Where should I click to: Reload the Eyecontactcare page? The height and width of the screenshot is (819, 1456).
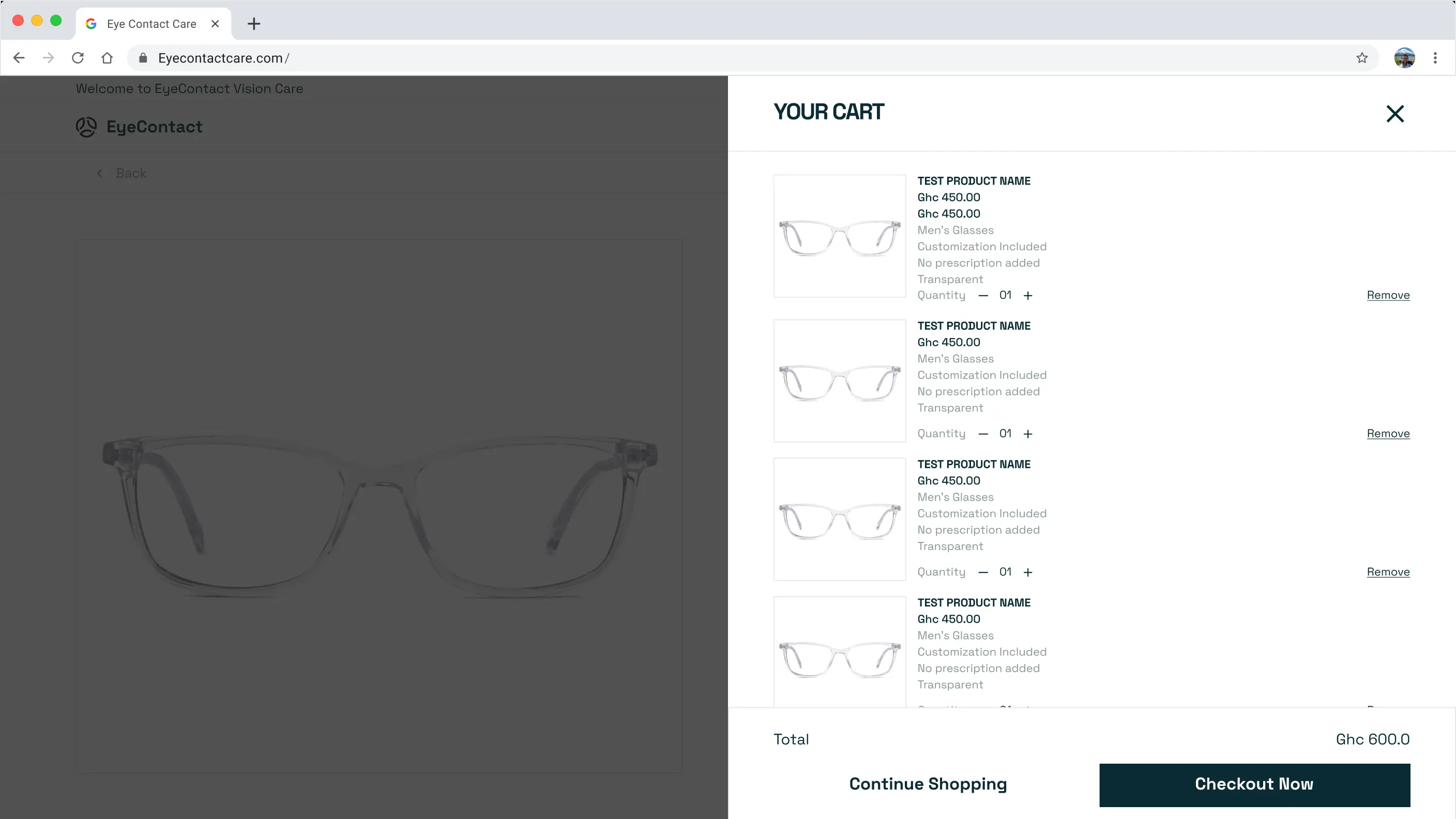pyautogui.click(x=78, y=58)
